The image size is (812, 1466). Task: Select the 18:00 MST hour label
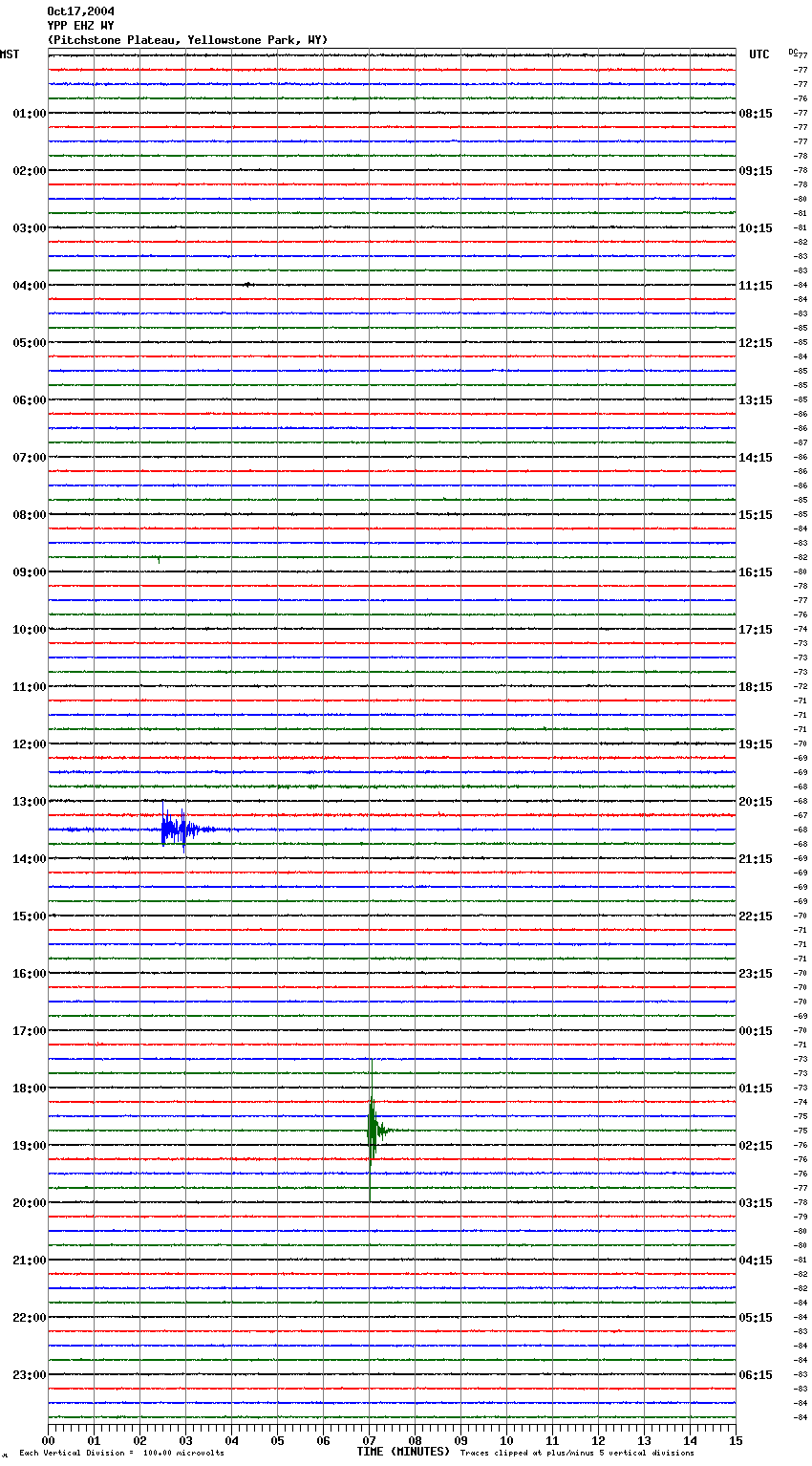pos(30,1089)
